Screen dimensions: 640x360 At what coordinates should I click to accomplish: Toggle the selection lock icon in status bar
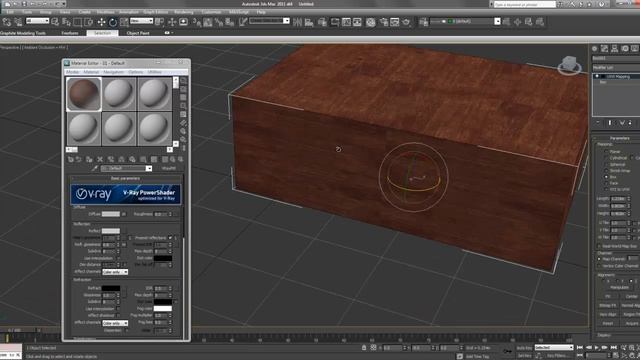point(364,348)
